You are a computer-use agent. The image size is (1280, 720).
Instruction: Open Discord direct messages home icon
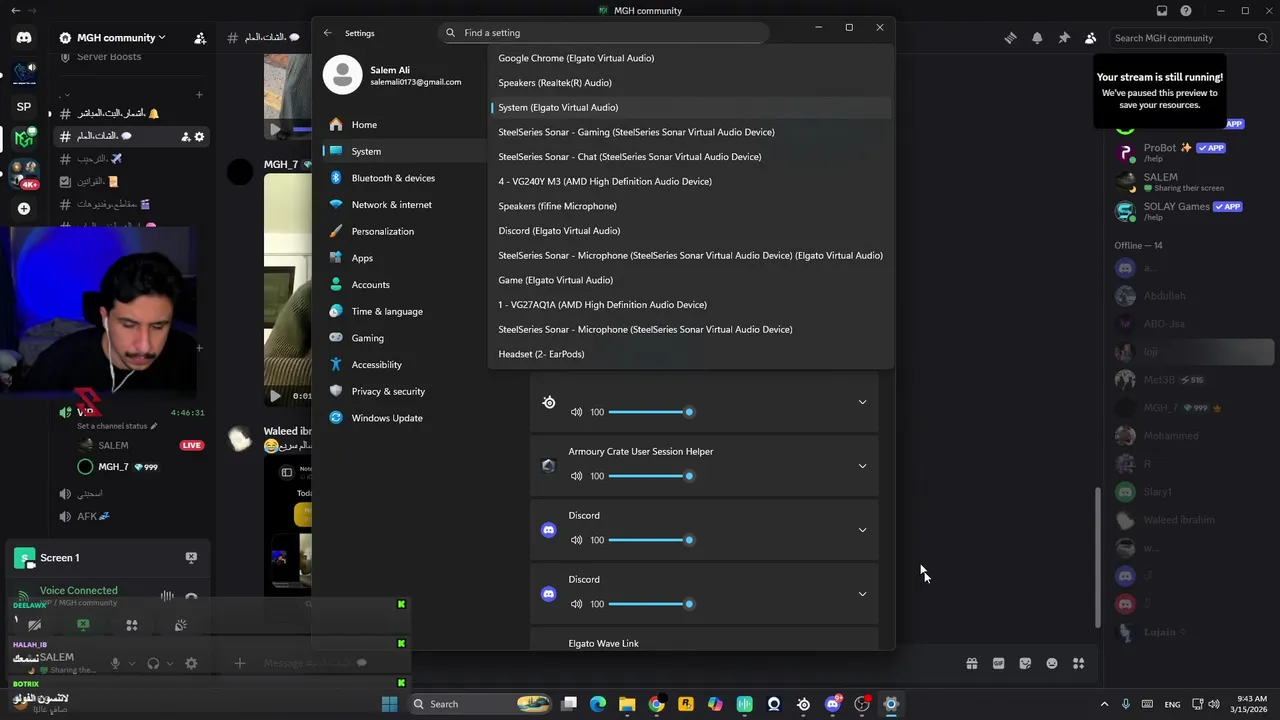(24, 38)
